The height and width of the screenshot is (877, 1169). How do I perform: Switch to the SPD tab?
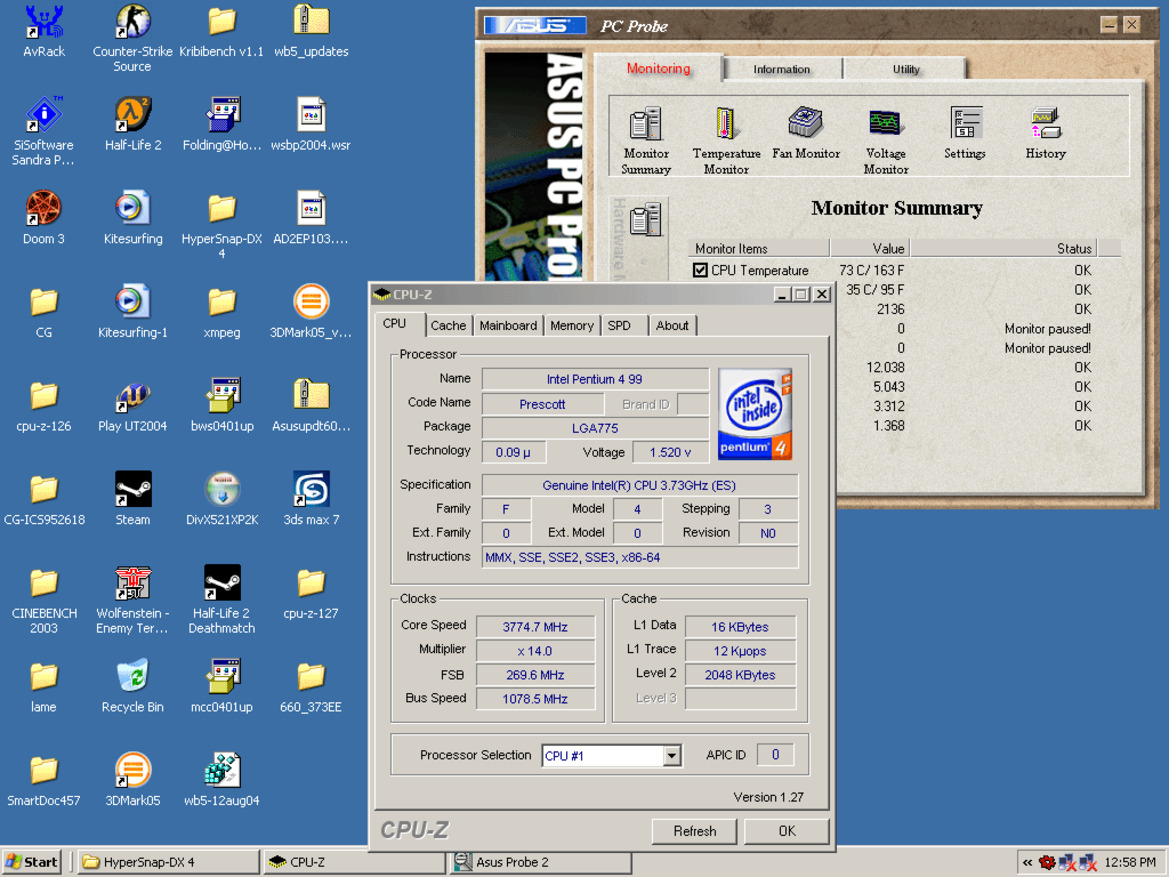pos(619,325)
